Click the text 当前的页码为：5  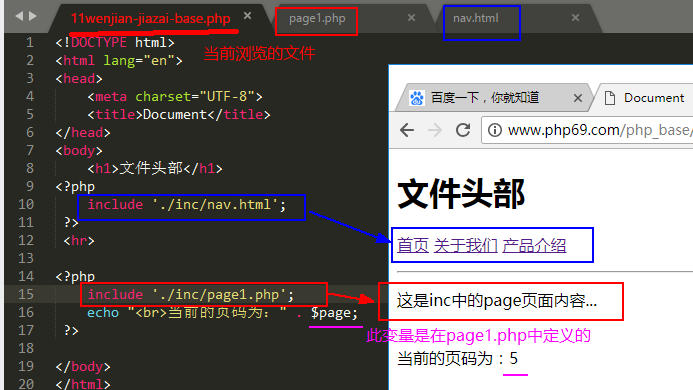pyautogui.click(x=457, y=359)
